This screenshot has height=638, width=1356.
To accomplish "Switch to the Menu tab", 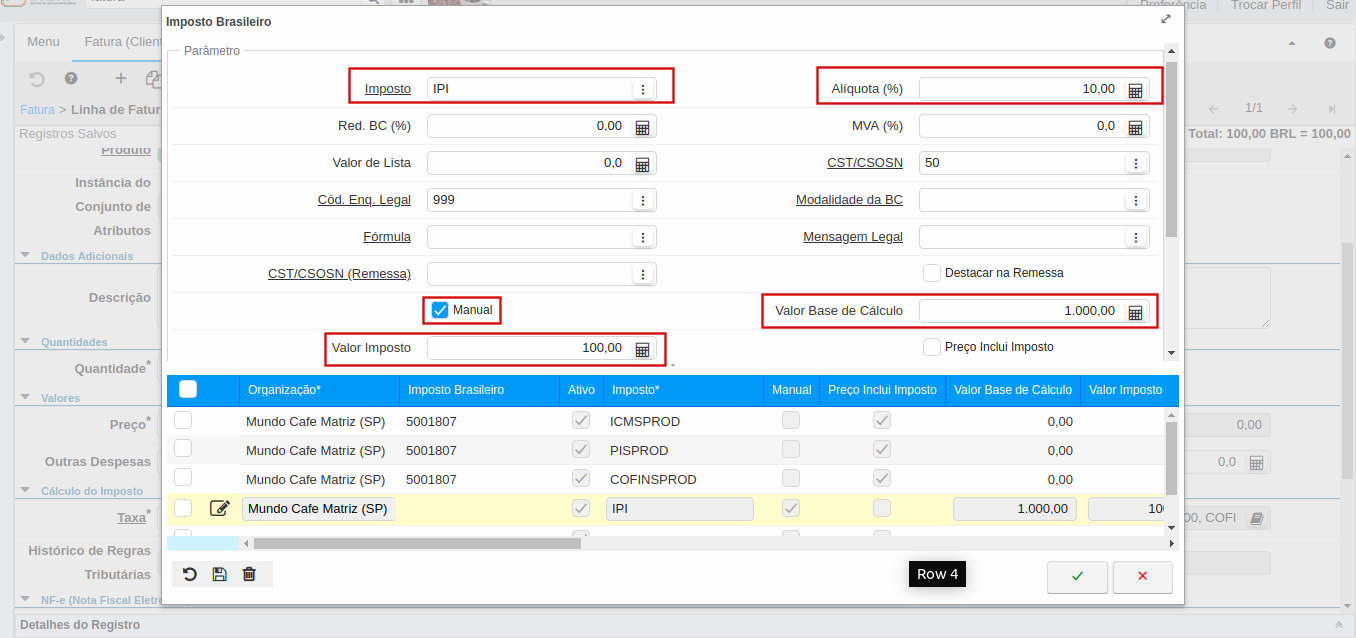I will [43, 42].
